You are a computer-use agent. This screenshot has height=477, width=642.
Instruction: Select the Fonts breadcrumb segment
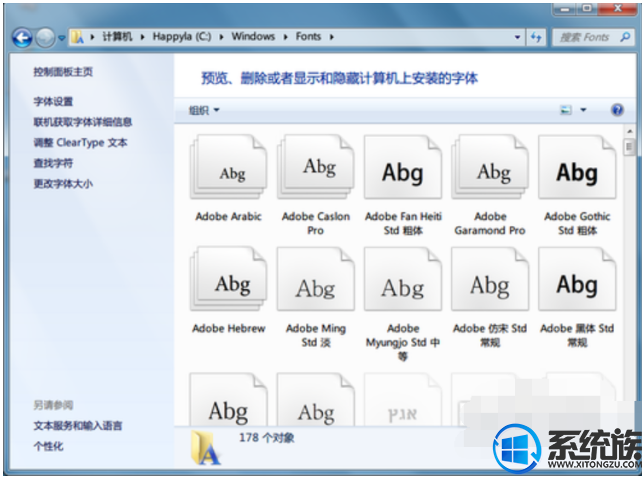[x=308, y=37]
